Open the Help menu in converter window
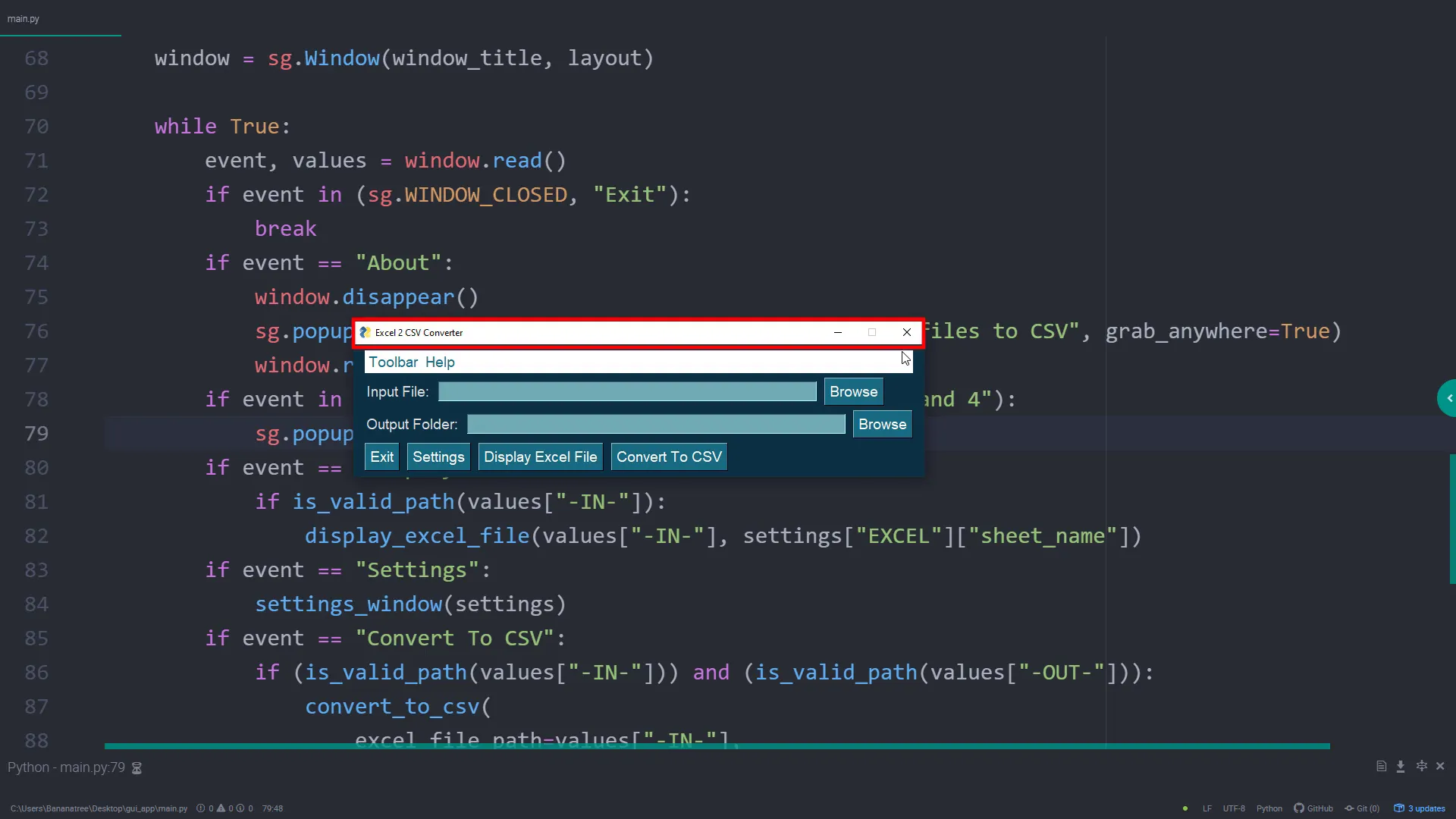Viewport: 1456px width, 819px height. 440,362
